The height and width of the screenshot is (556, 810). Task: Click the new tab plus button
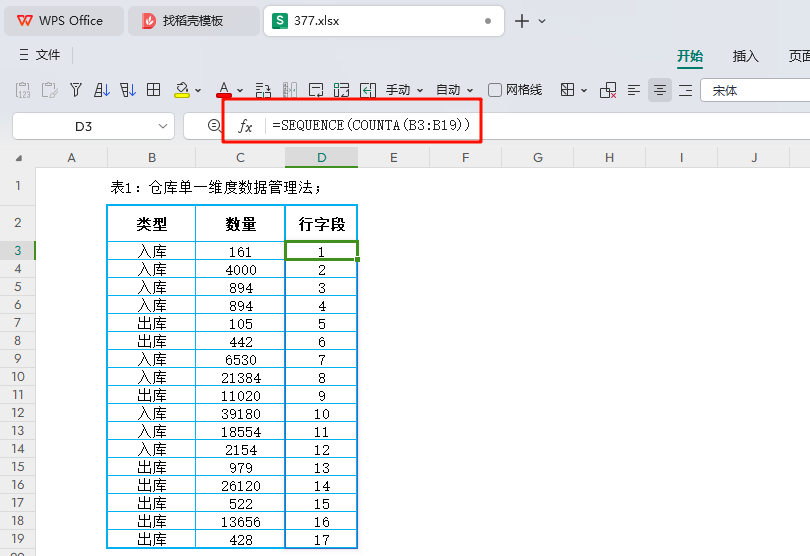tap(522, 21)
